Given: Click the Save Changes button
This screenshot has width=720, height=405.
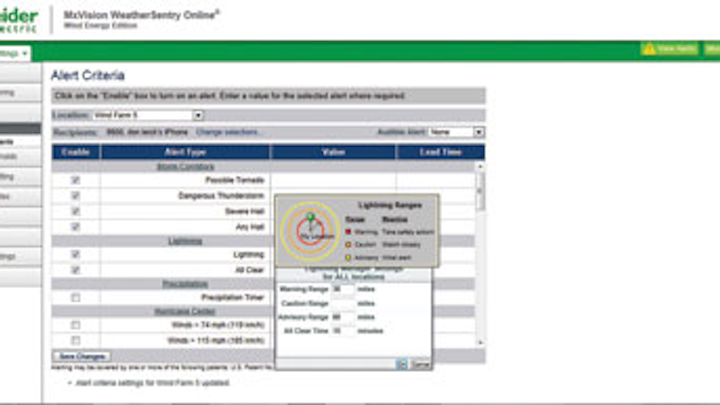Looking at the screenshot, I should (x=82, y=356).
